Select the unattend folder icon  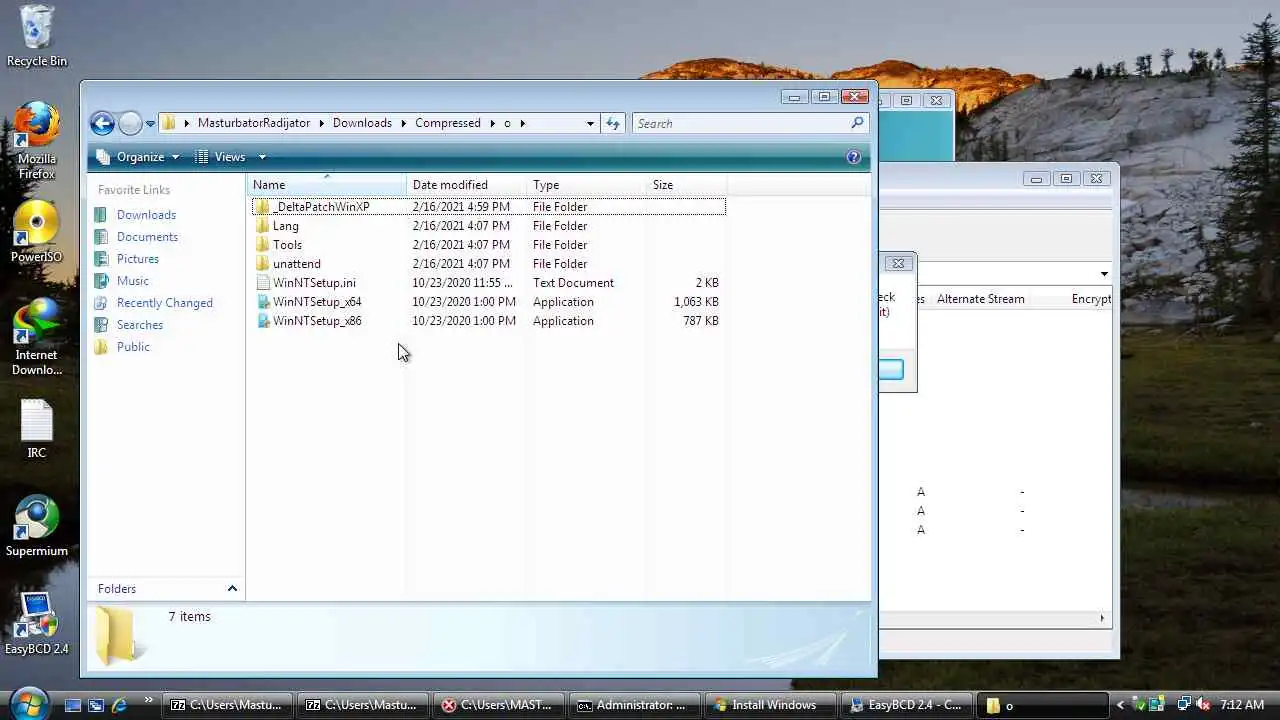(x=262, y=264)
